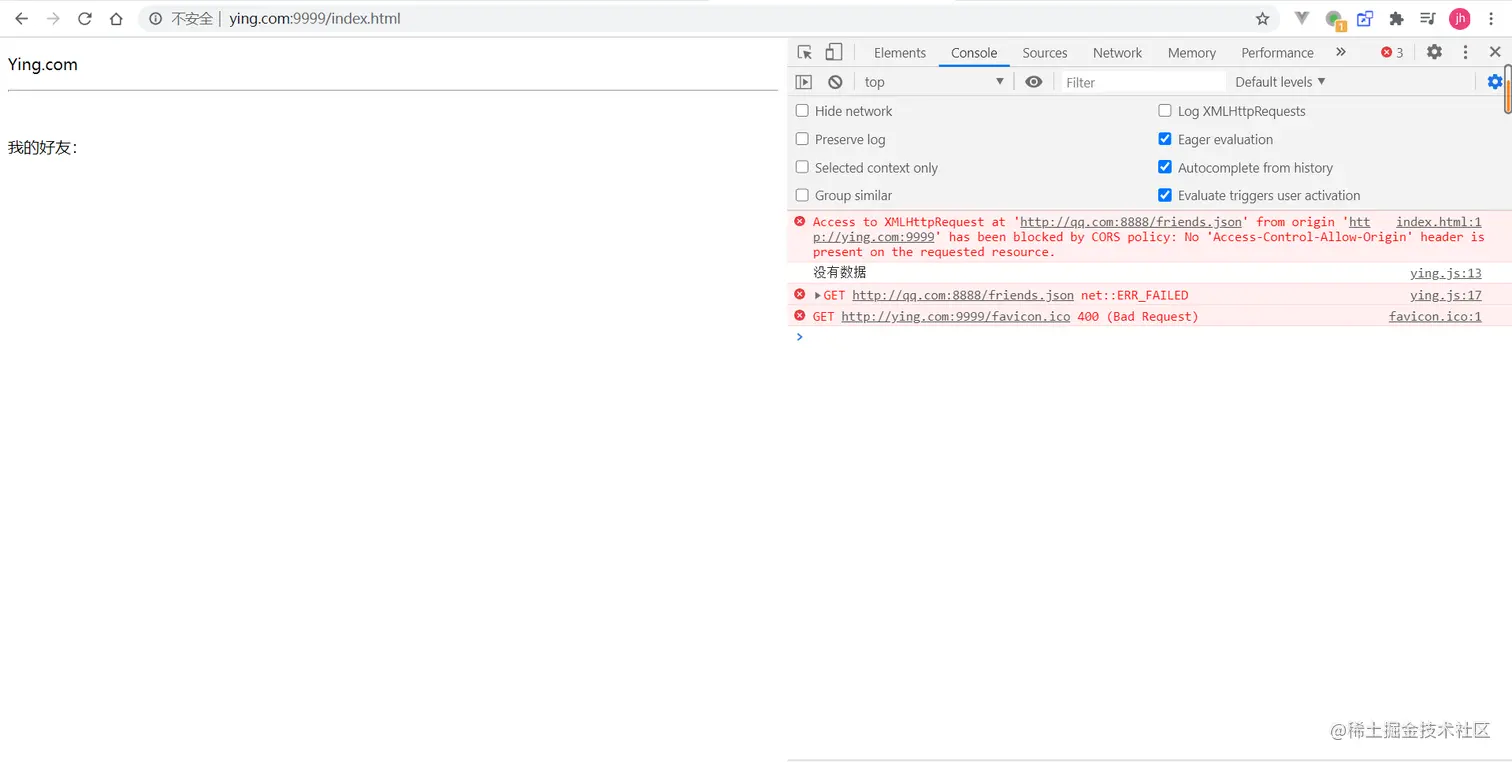The width and height of the screenshot is (1512, 762).
Task: Open DevTools settings gear
Action: pyautogui.click(x=1434, y=52)
